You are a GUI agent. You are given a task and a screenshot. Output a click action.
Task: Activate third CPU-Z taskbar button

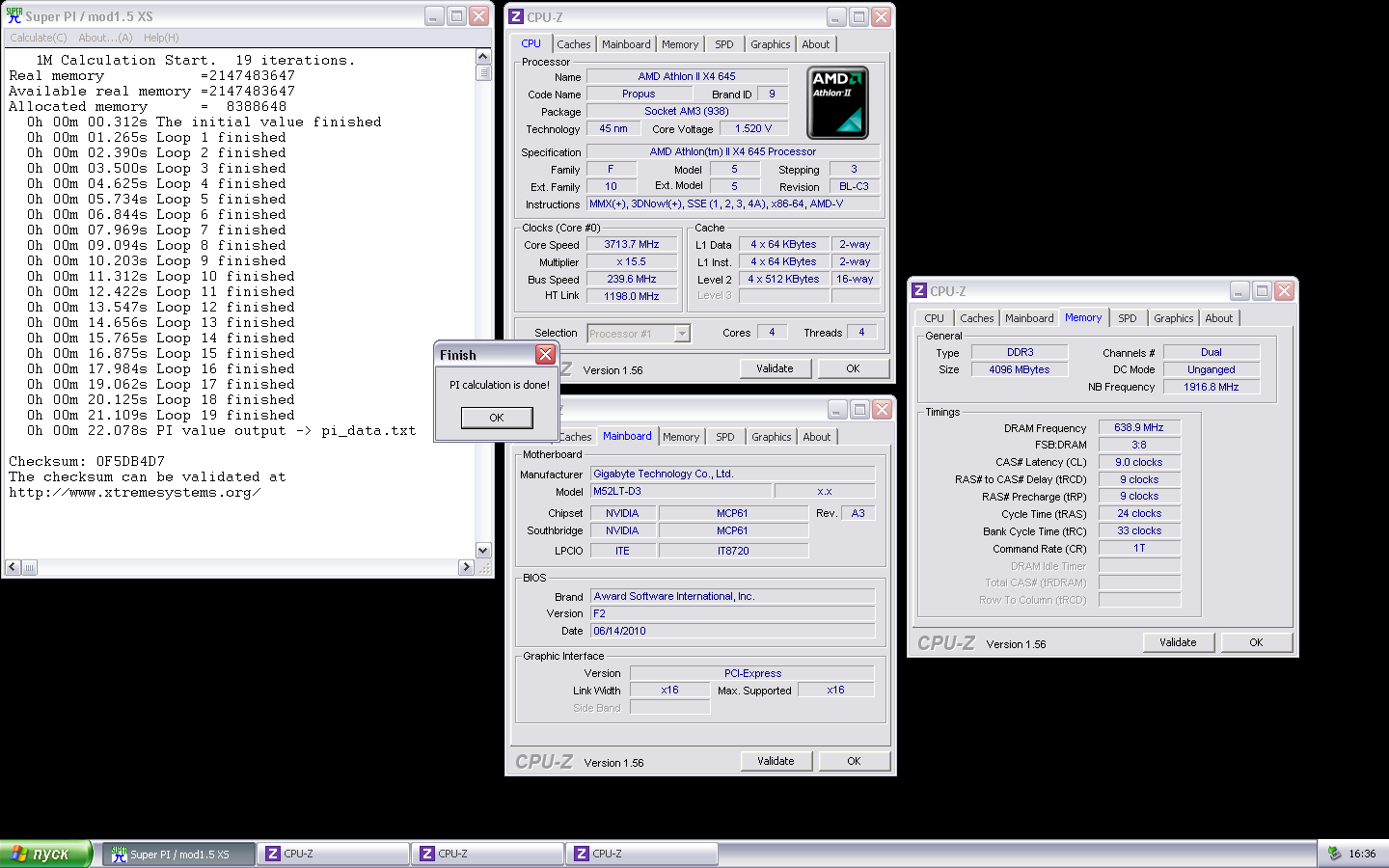click(x=641, y=854)
